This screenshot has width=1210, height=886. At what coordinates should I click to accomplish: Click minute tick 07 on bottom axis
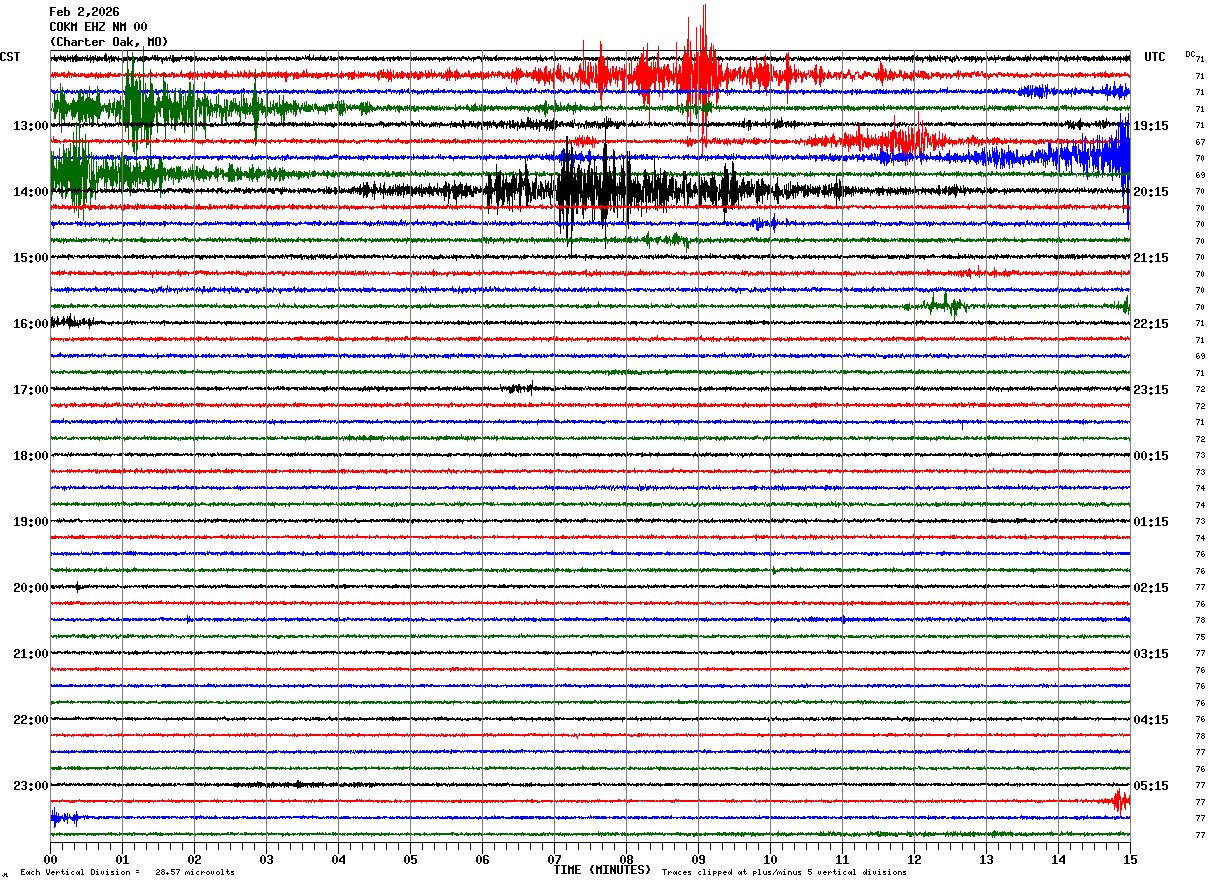[554, 859]
